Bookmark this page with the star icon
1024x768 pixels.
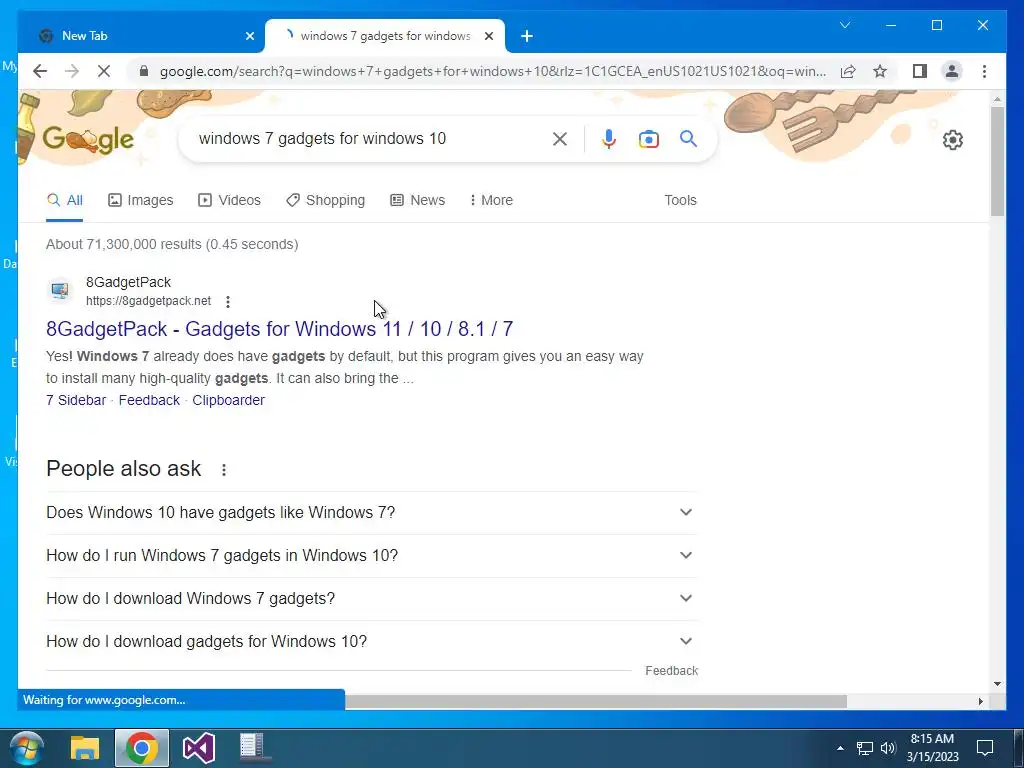tap(880, 71)
